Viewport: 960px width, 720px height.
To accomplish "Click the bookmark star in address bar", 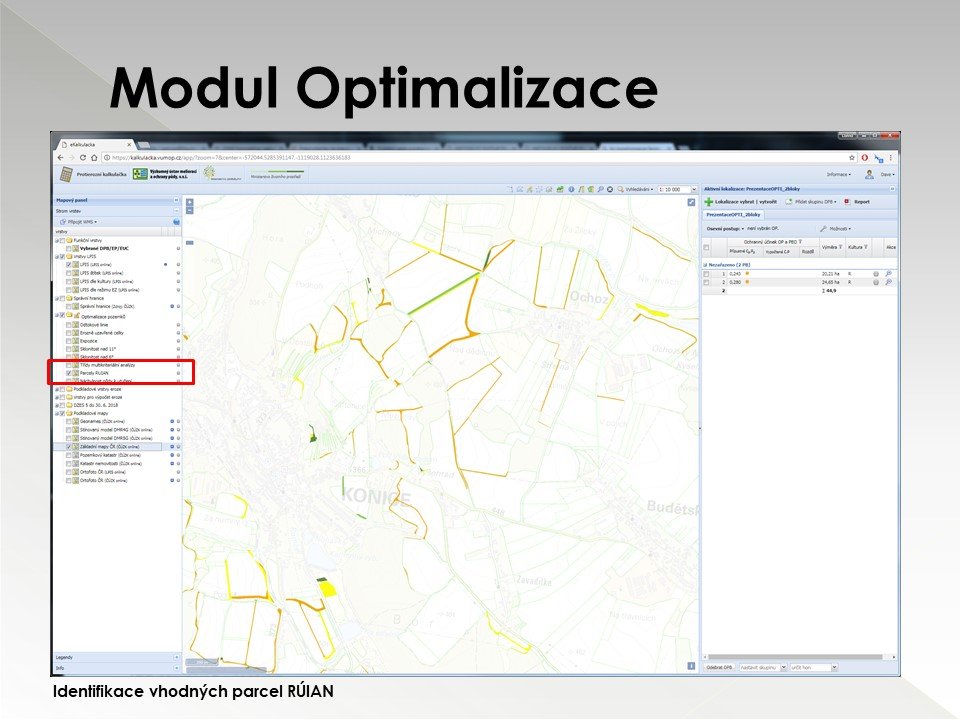I will coord(851,157).
